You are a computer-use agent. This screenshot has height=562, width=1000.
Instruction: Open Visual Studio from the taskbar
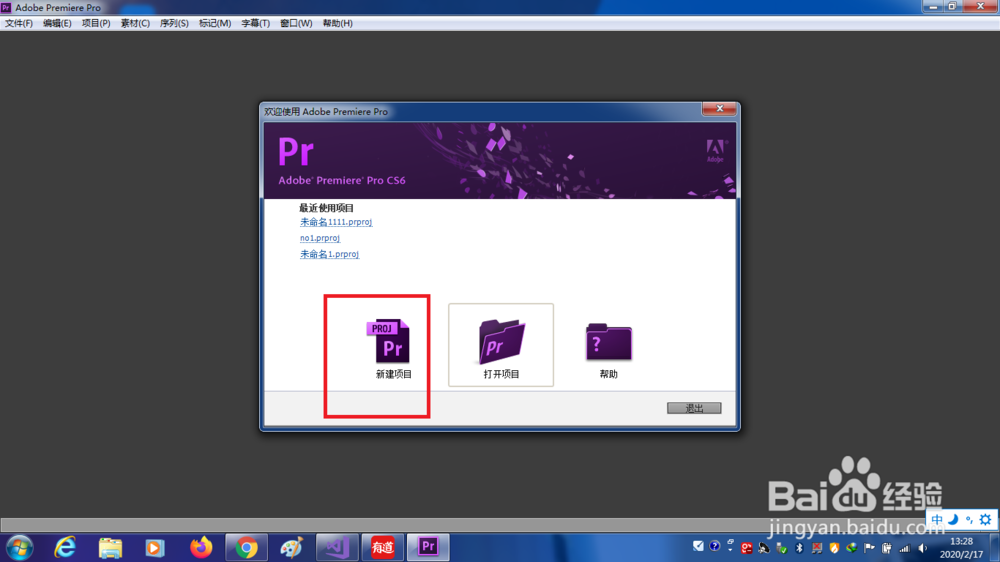tap(337, 547)
